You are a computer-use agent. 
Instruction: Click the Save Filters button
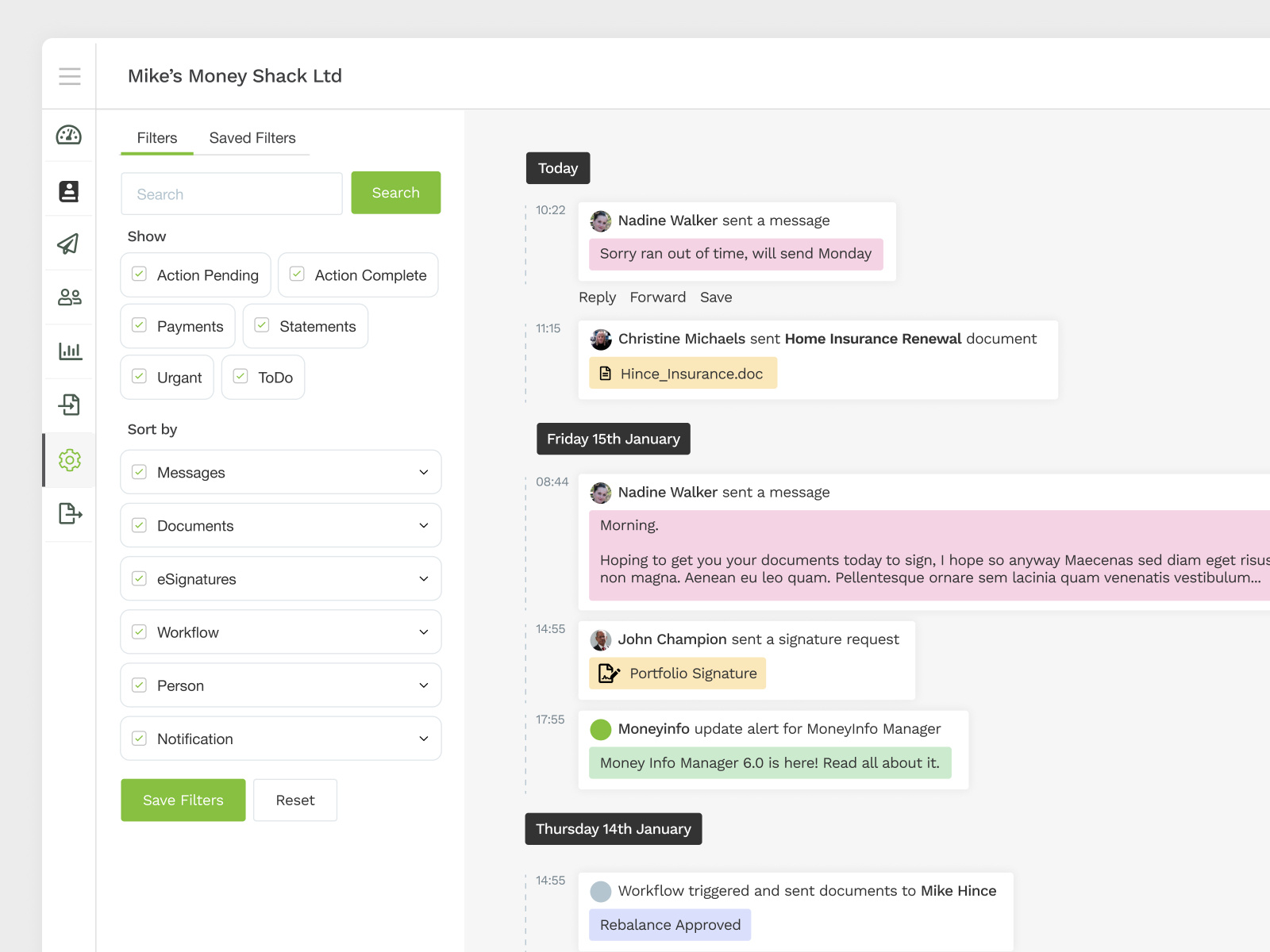click(x=183, y=800)
